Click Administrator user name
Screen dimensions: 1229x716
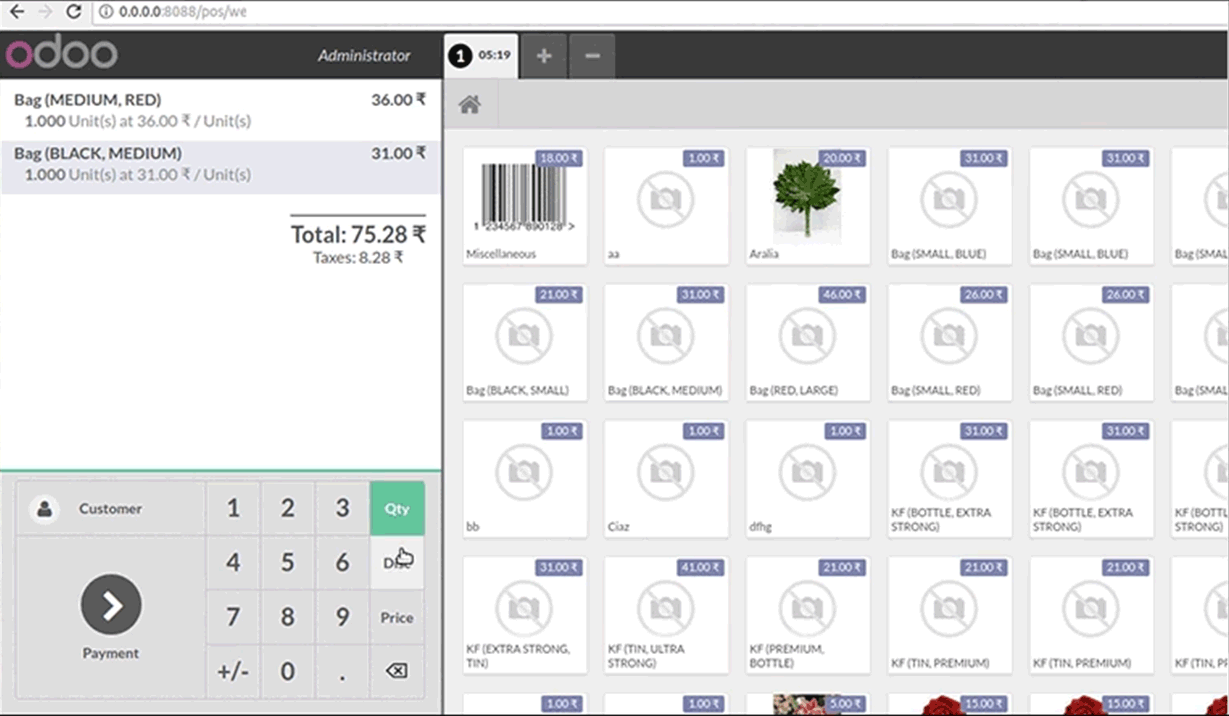(x=364, y=56)
